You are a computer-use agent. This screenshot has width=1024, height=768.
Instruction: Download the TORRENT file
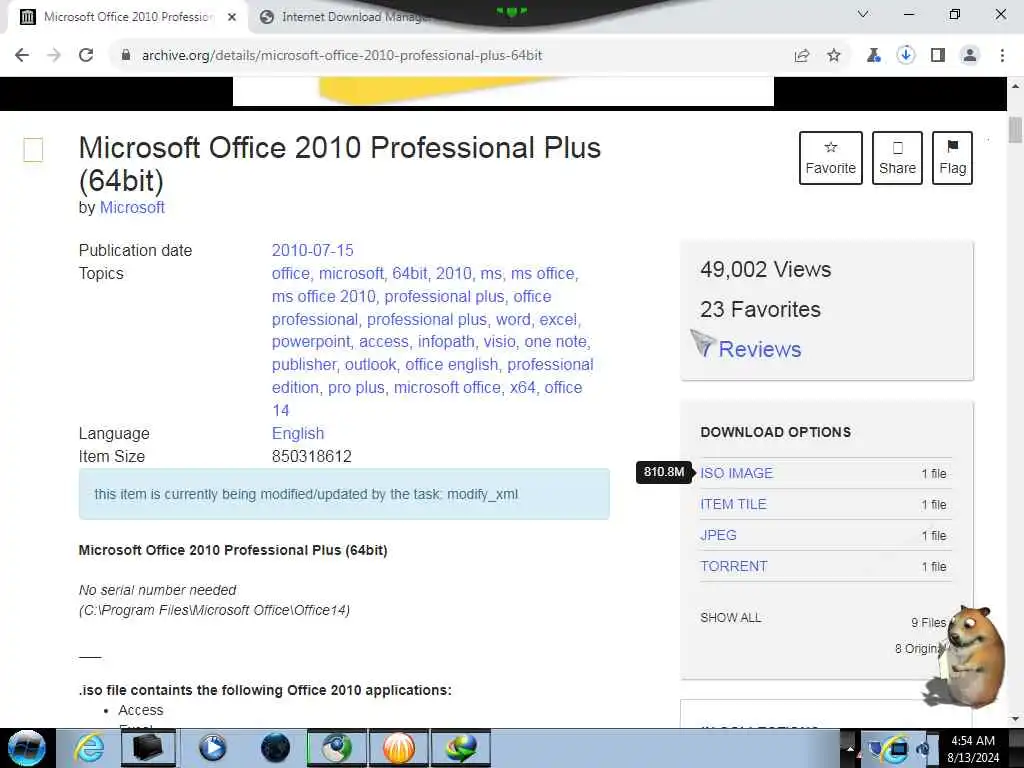(x=733, y=566)
